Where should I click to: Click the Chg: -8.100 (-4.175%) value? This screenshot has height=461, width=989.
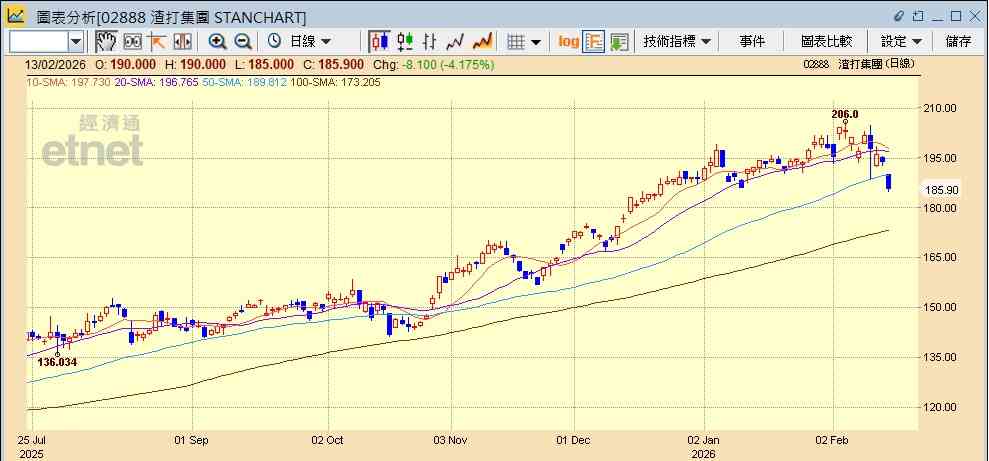click(x=434, y=65)
